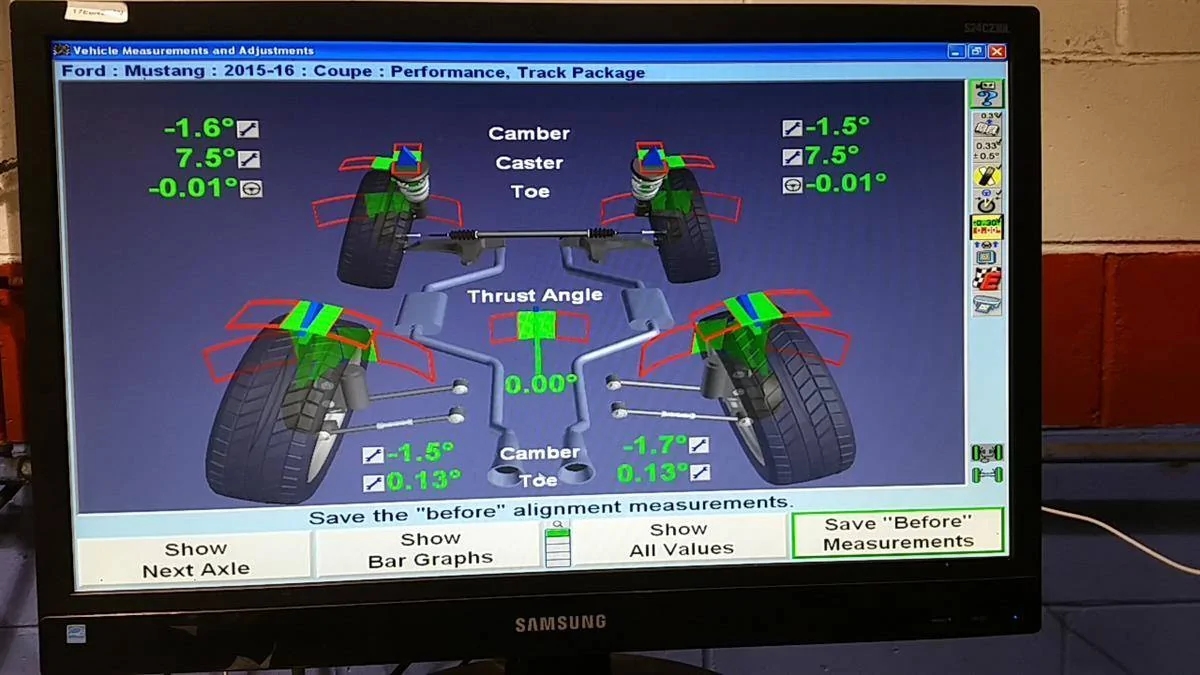Viewport: 1200px width, 675px height.
Task: Click the checkered flag E icon
Action: click(x=986, y=278)
